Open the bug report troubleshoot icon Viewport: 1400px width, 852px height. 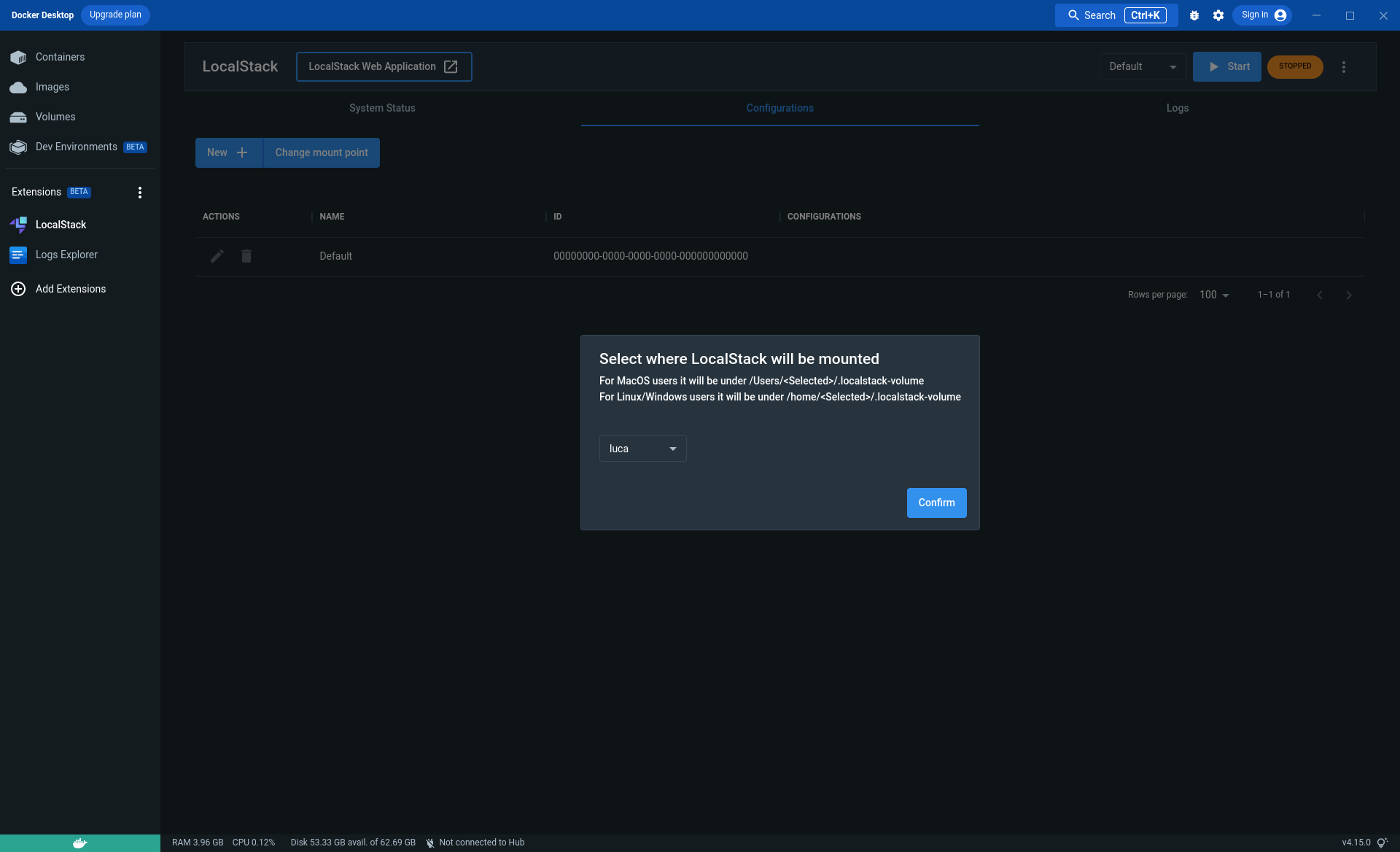(x=1194, y=15)
